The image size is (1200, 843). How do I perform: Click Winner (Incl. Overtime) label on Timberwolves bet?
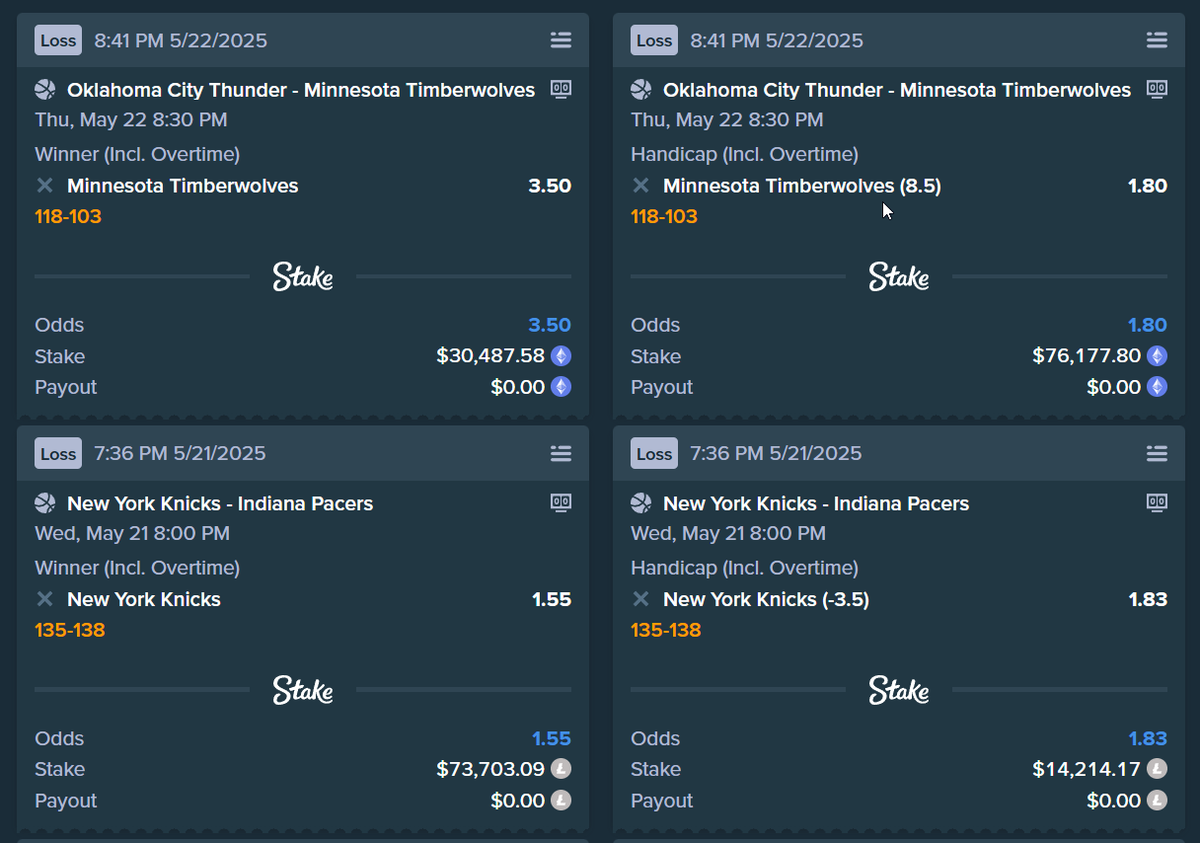point(137,154)
